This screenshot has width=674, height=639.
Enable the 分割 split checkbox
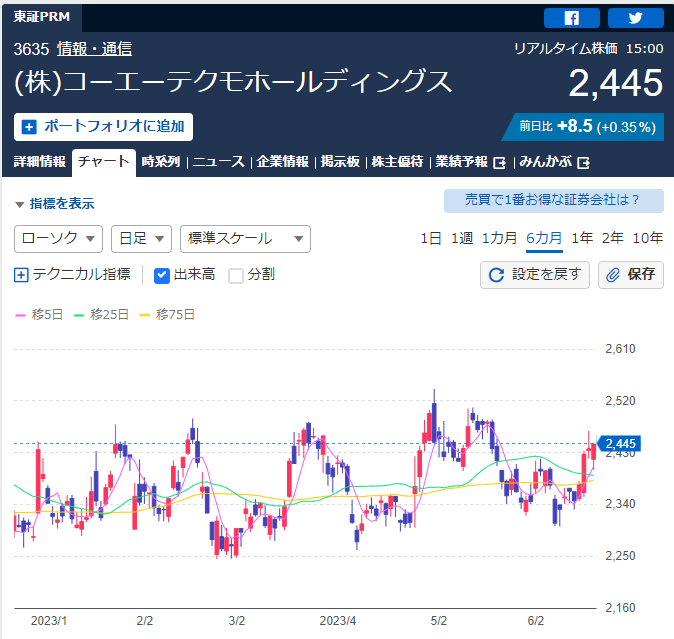pyautogui.click(x=236, y=275)
